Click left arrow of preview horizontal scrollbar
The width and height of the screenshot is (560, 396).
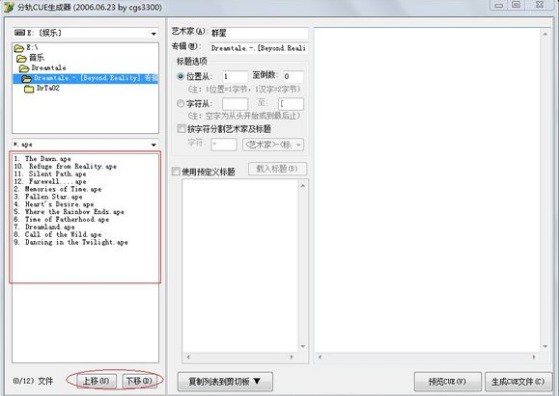(320, 357)
